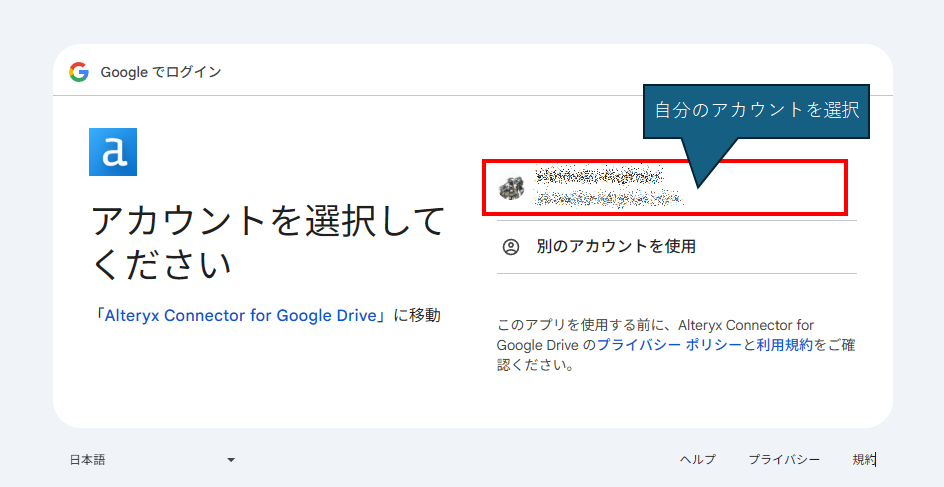Open the 日本語 language dropdown
Screen dimensions: 944x487
(88, 460)
